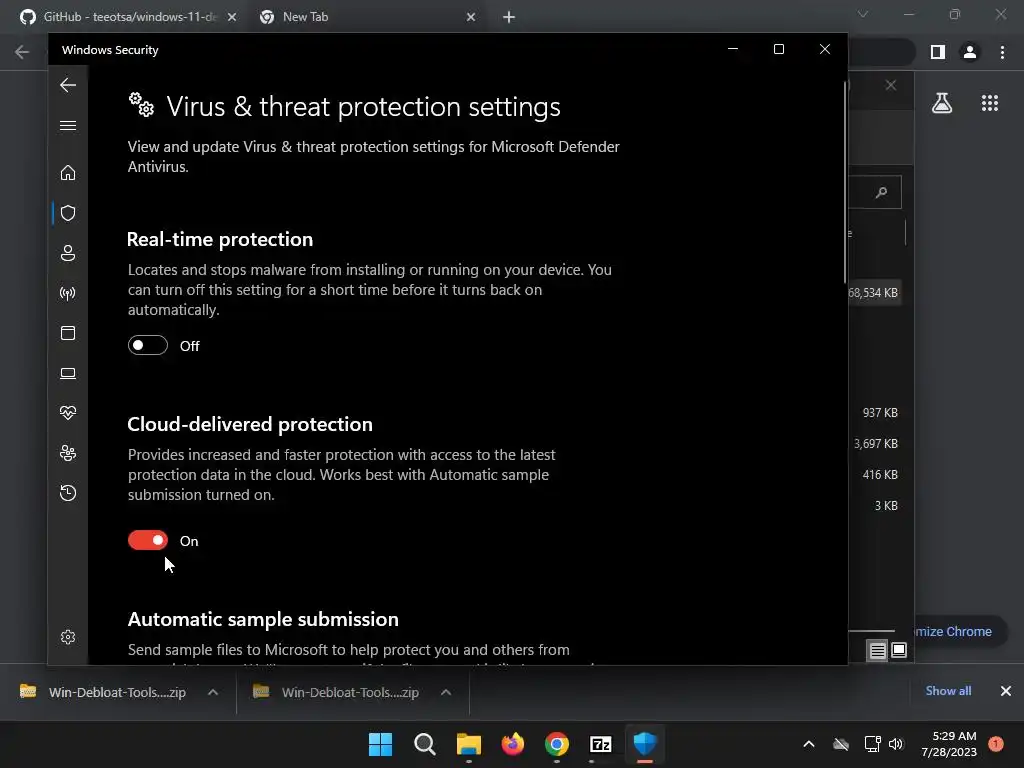Open Device security laptop icon
This screenshot has height=768, width=1024.
tap(68, 373)
